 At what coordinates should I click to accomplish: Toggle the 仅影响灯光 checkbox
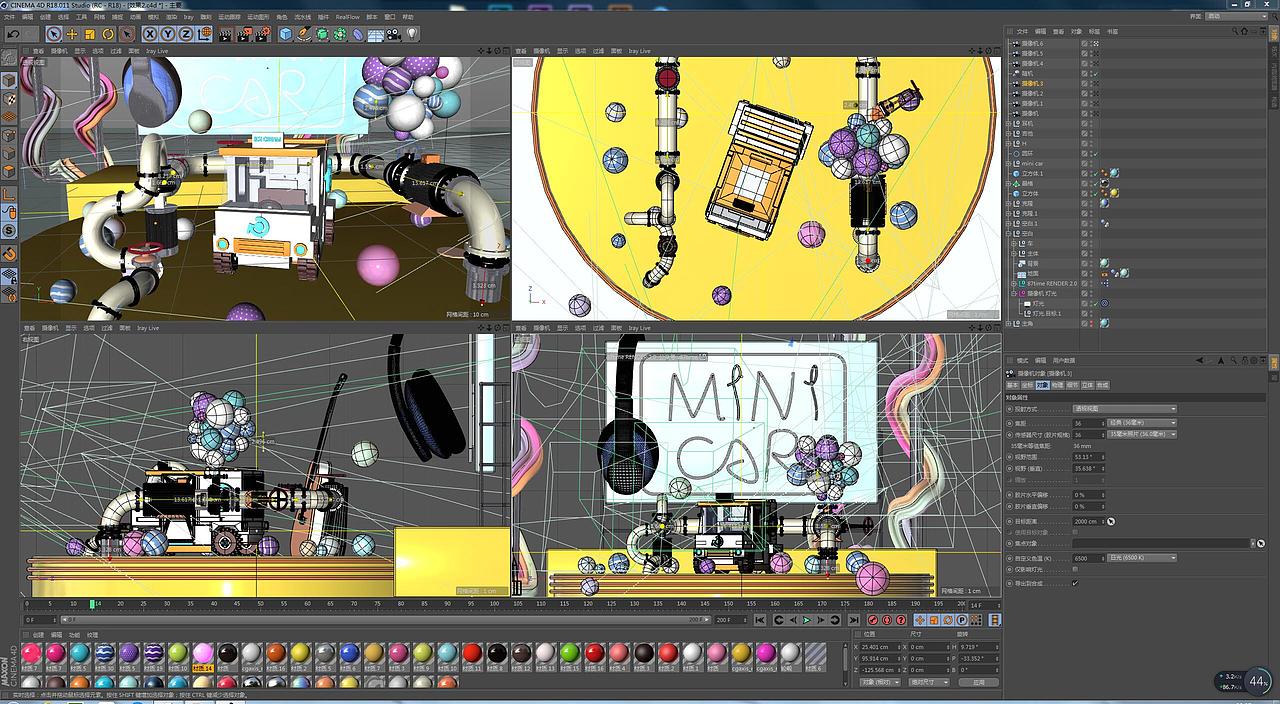[x=1075, y=569]
